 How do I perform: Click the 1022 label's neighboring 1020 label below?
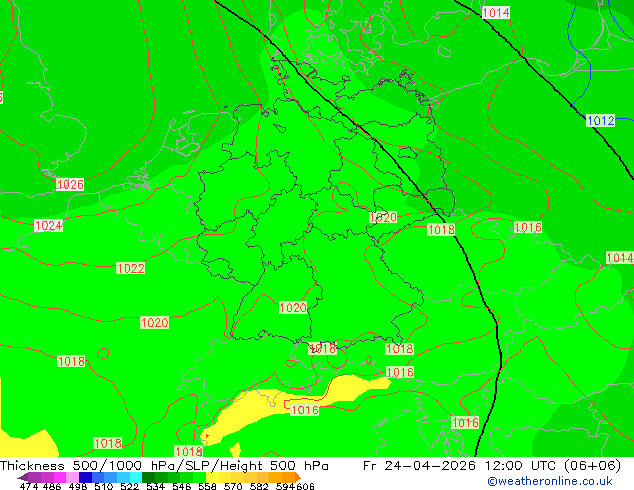(154, 323)
